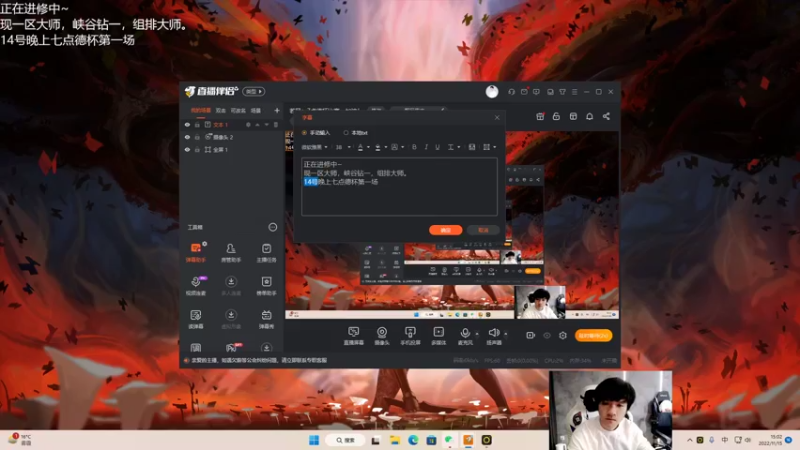Open the gift box icon
800x450 pixels.
[540, 116]
